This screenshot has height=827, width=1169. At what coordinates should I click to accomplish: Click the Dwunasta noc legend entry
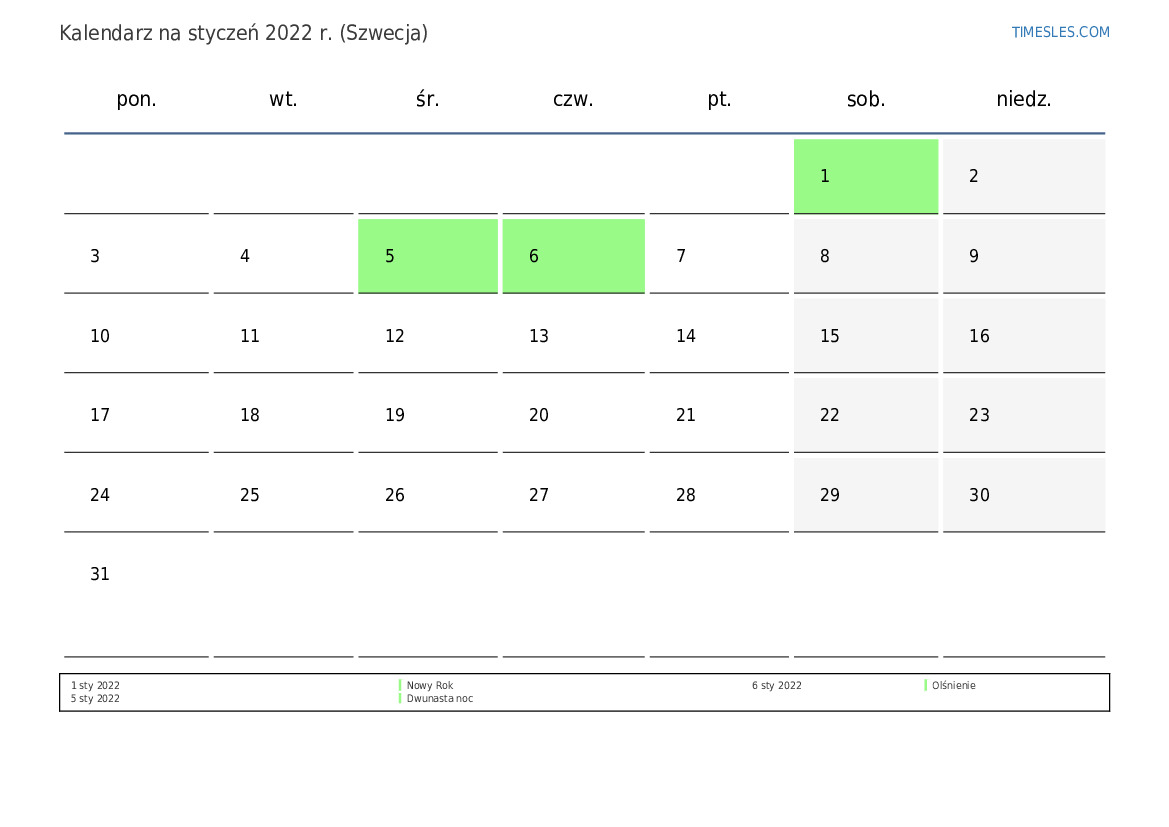click(x=440, y=699)
